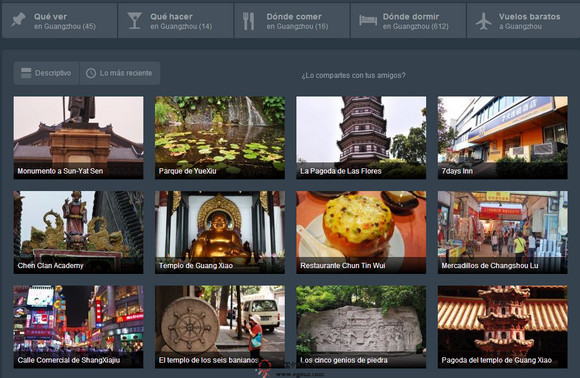The image size is (580, 378).
Task: Sort by Lo más reciente
Action: coord(120,73)
